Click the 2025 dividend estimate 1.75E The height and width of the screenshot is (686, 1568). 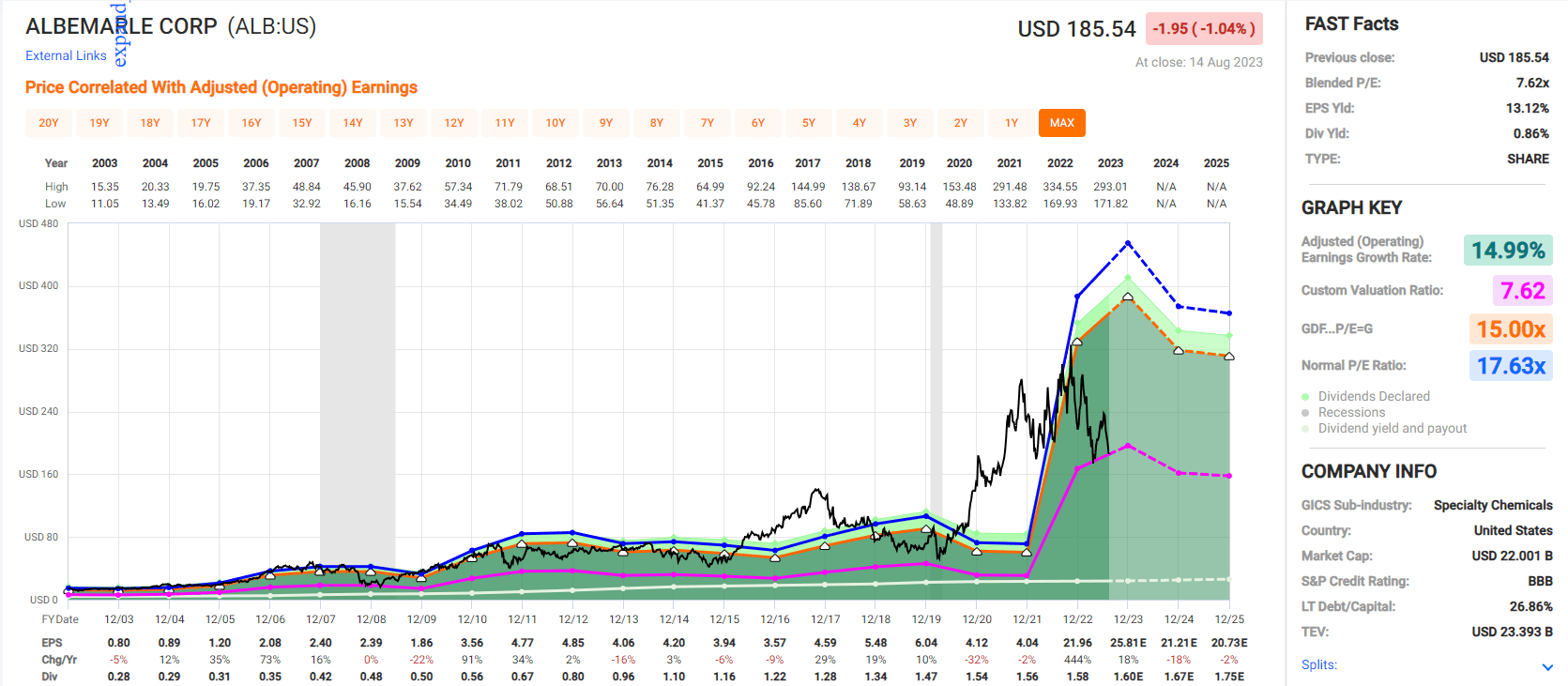pos(1229,677)
